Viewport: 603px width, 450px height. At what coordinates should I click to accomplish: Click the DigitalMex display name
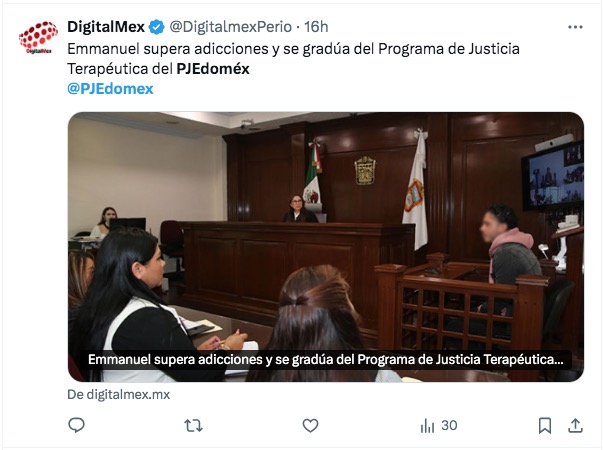[x=106, y=27]
